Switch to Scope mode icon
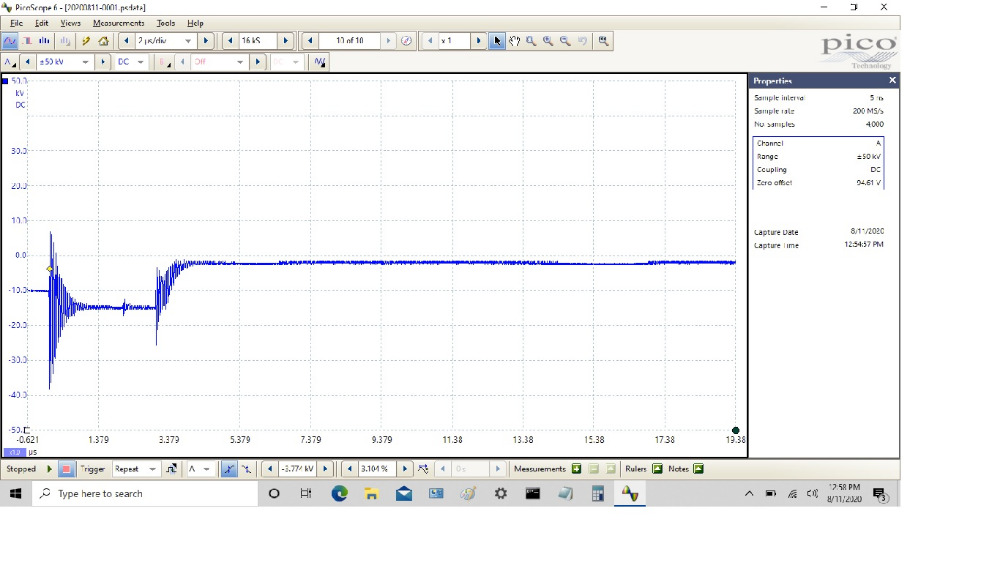The image size is (1000, 562). coord(10,41)
